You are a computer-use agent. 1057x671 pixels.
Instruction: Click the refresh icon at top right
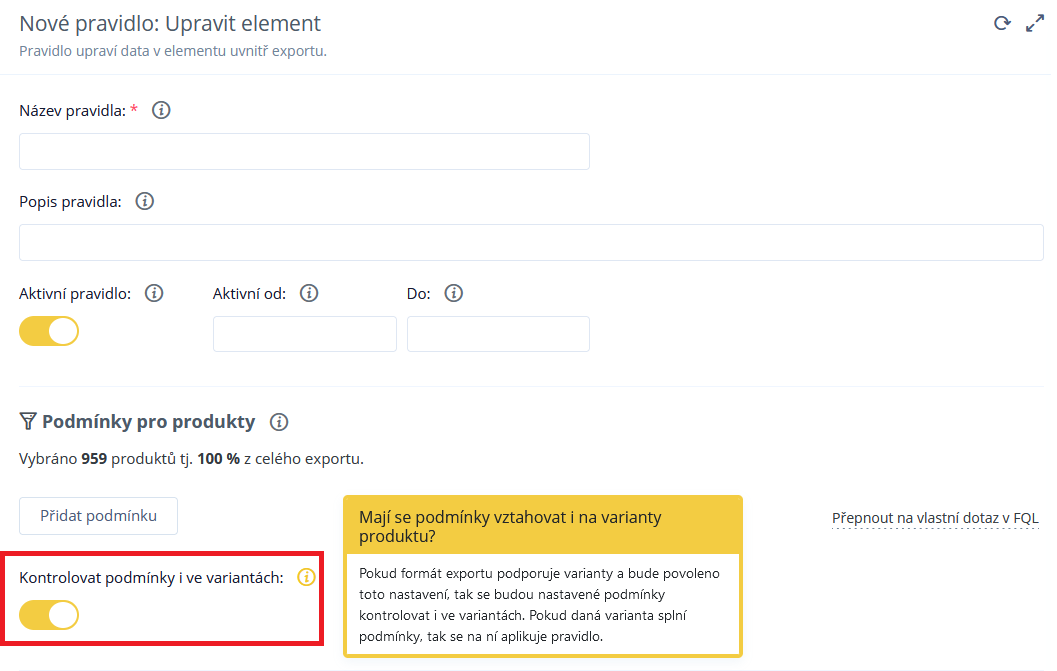tap(1002, 24)
